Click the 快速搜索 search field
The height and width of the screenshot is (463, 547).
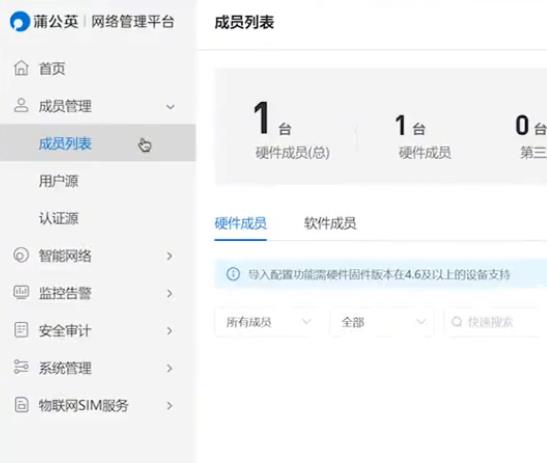493,322
